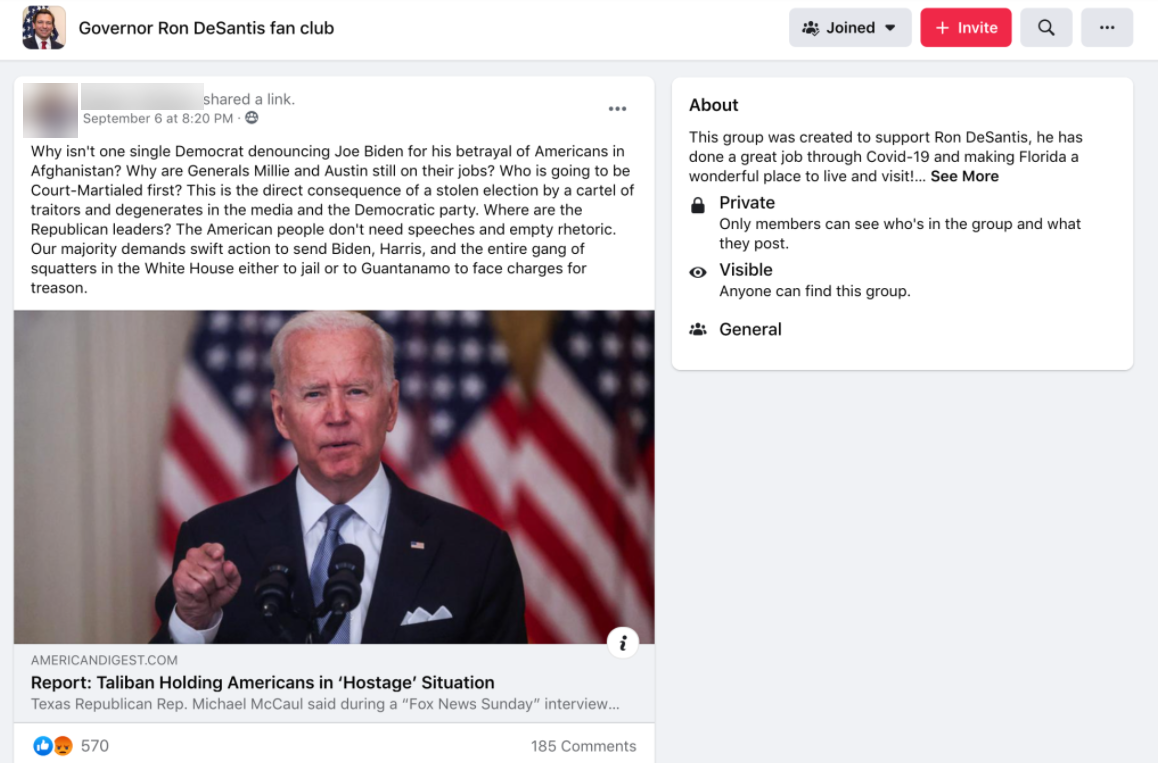Click the Private lock icon

pos(698,205)
